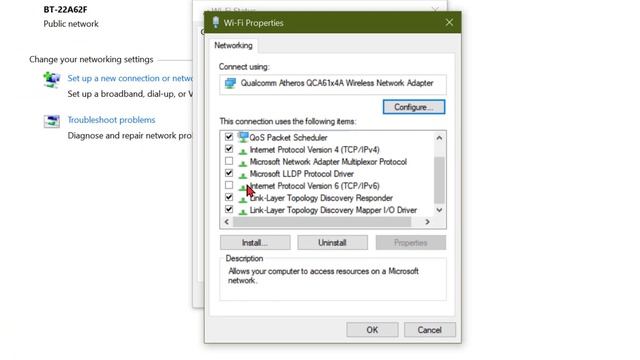
Task: Click the Install button
Action: pos(255,242)
